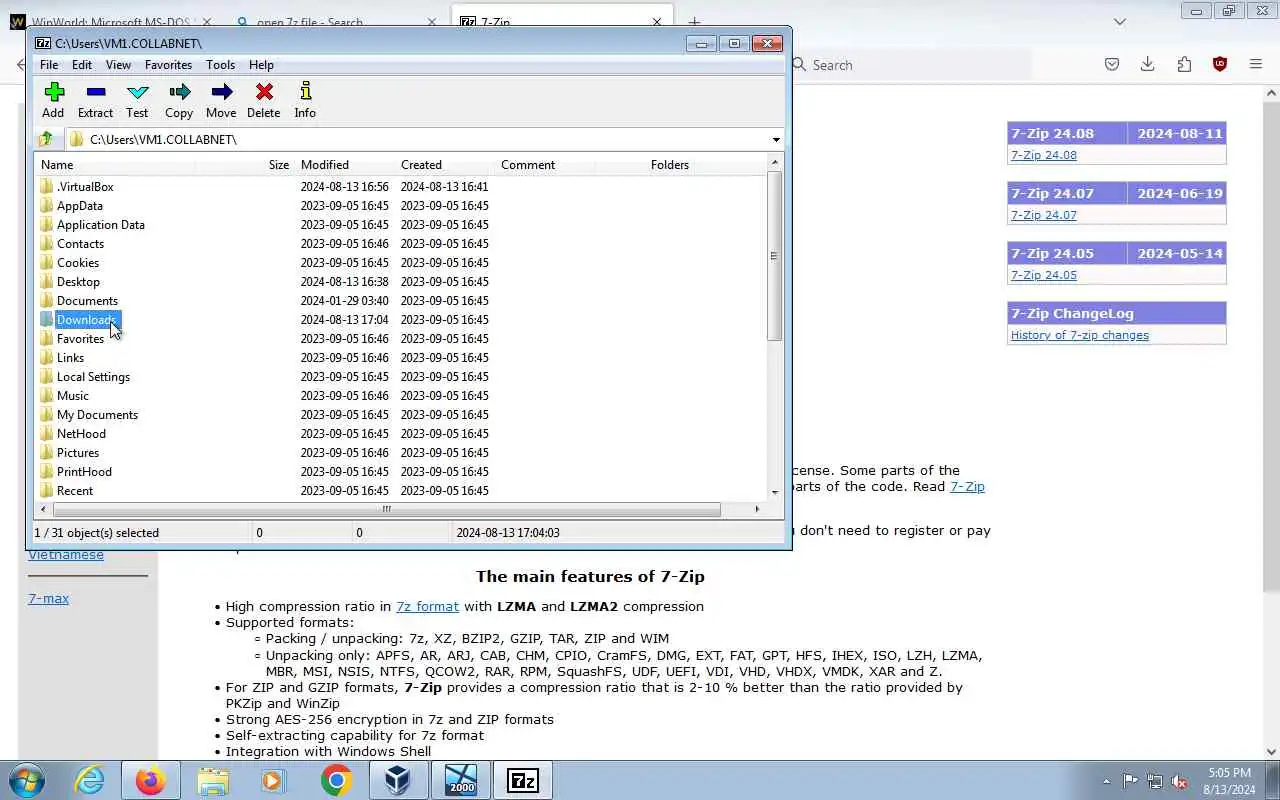This screenshot has height=800, width=1280.
Task: Sort by the Created column header
Action: click(x=446, y=165)
